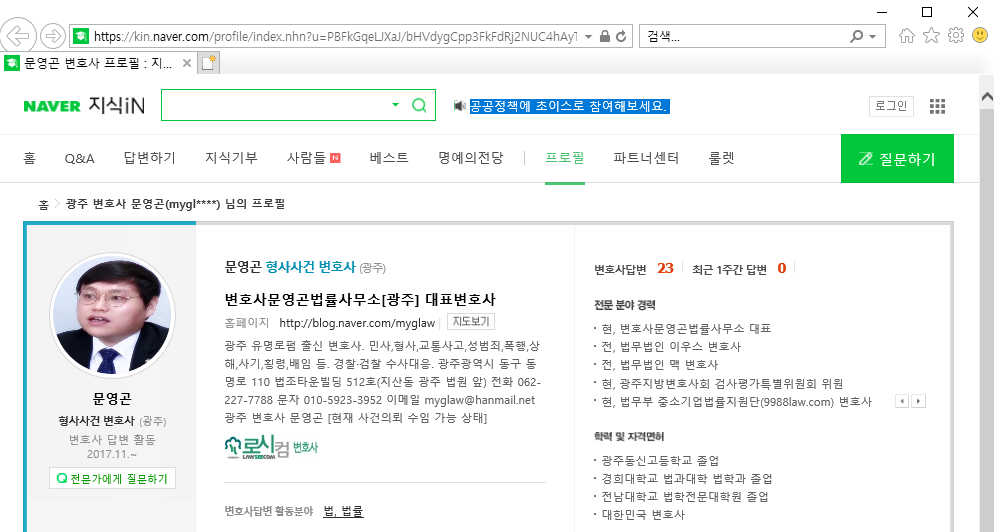Image resolution: width=994 pixels, height=532 pixels.
Task: Click the green search magnifier icon
Action: coord(419,105)
